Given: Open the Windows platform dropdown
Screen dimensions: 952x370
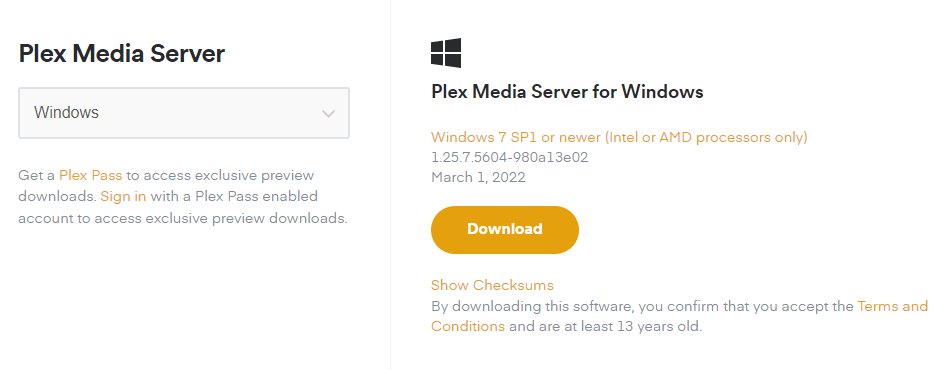Looking at the screenshot, I should point(184,113).
